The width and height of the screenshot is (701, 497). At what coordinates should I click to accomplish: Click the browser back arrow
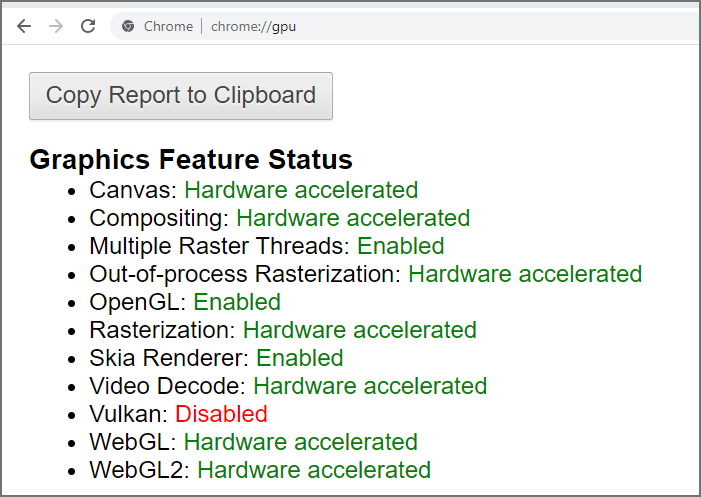24,26
